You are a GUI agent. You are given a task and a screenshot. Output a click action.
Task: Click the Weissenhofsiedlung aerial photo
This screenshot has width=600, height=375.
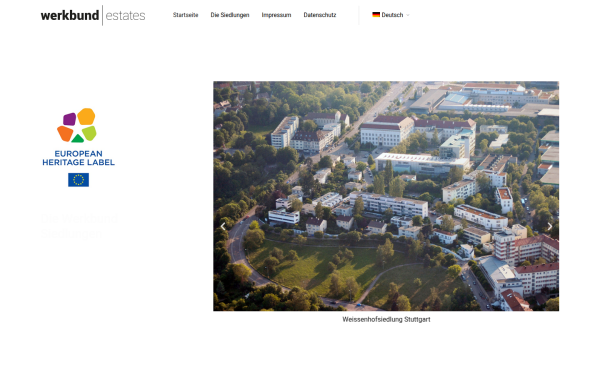pyautogui.click(x=386, y=196)
